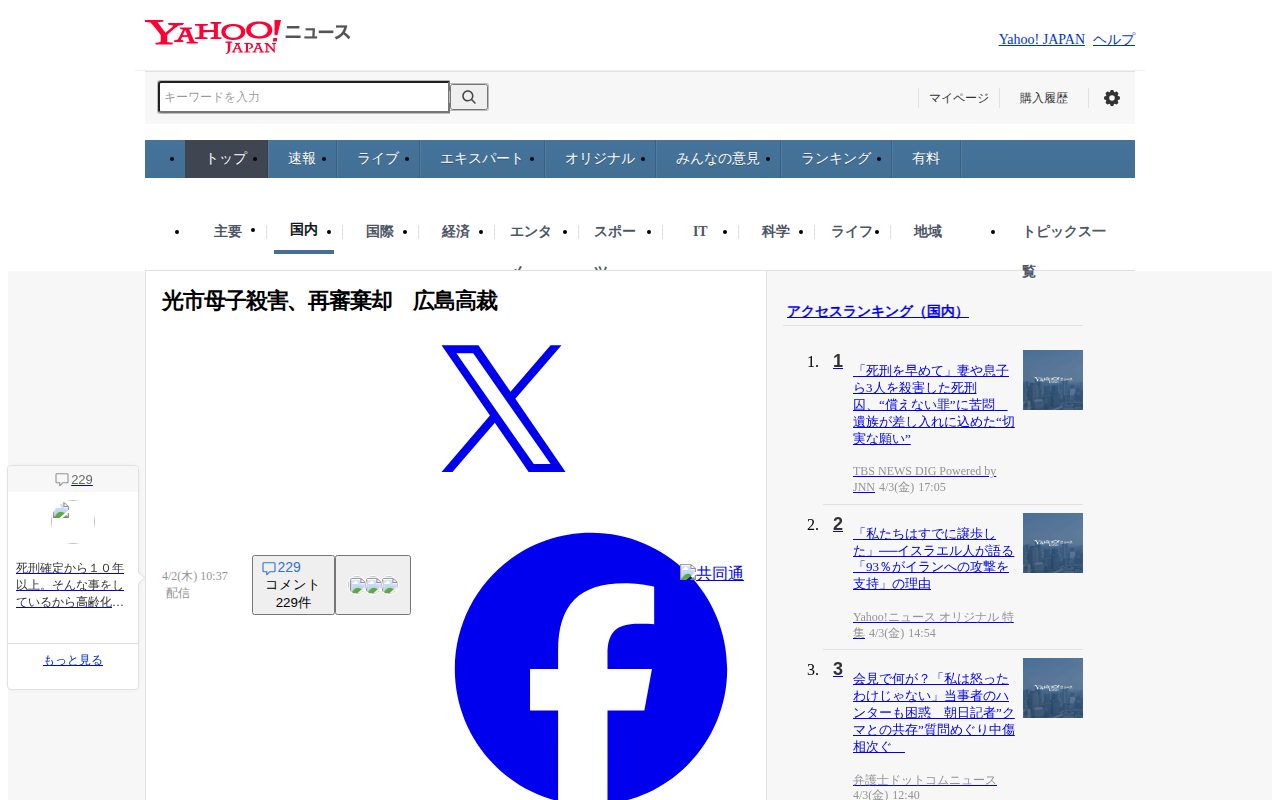
Task: Focus the keyword search input field
Action: [x=304, y=97]
